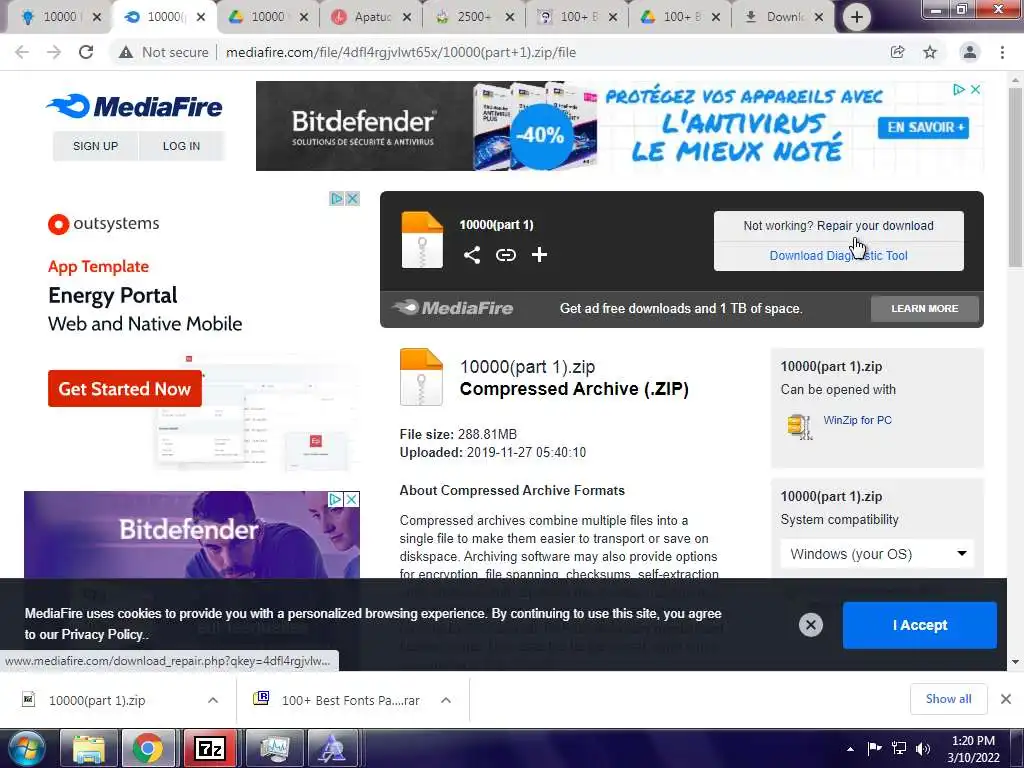Image resolution: width=1024 pixels, height=768 pixels.
Task: Close the downloads bar with the X
Action: [x=1006, y=699]
